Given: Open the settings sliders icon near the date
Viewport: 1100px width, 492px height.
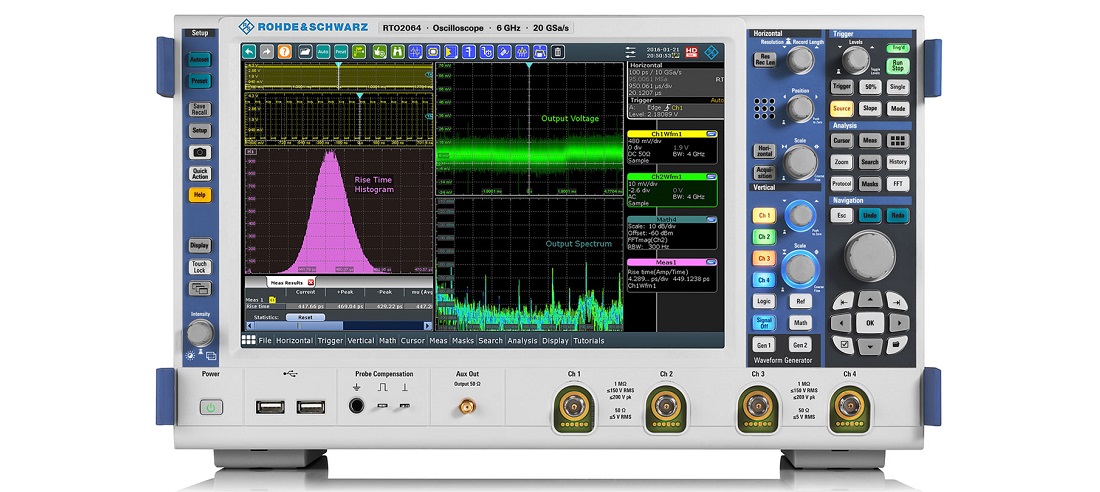Looking at the screenshot, I should click(x=631, y=52).
